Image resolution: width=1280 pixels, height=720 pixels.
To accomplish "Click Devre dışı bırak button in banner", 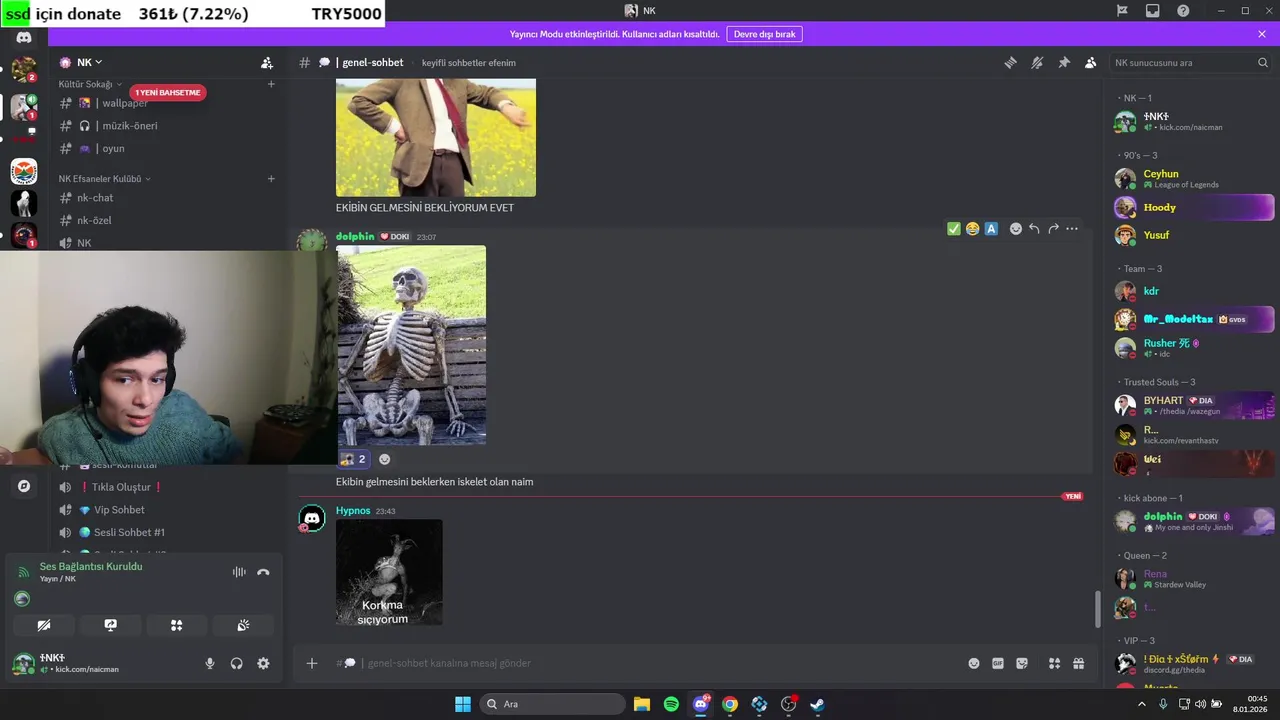I will coord(765,34).
